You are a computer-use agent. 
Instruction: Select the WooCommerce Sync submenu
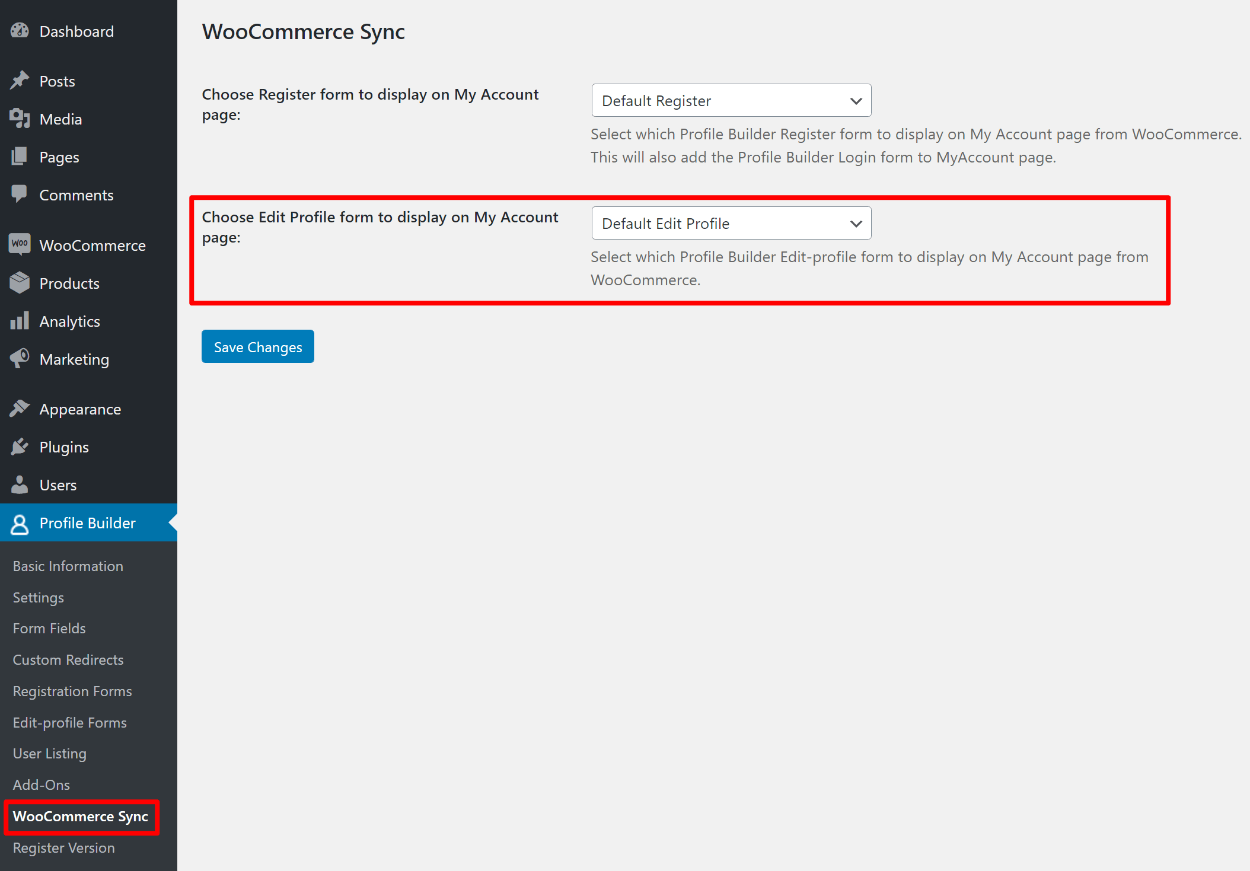click(80, 816)
